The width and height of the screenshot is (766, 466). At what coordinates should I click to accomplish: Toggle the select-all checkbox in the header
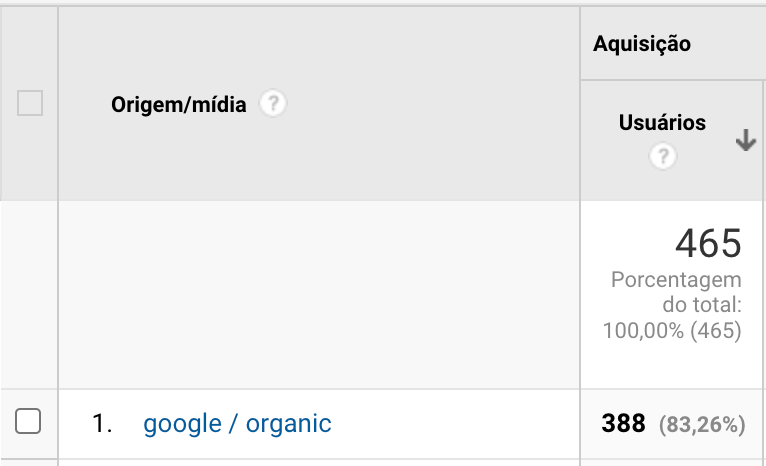tap(30, 103)
